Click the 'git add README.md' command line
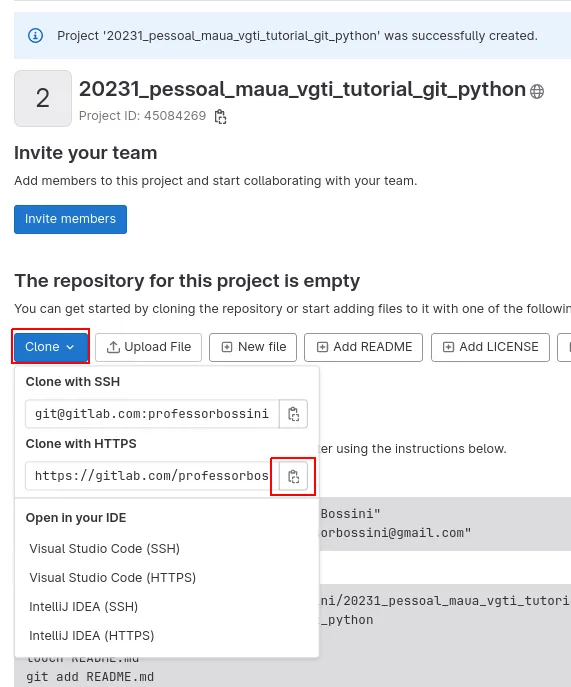 [90, 677]
